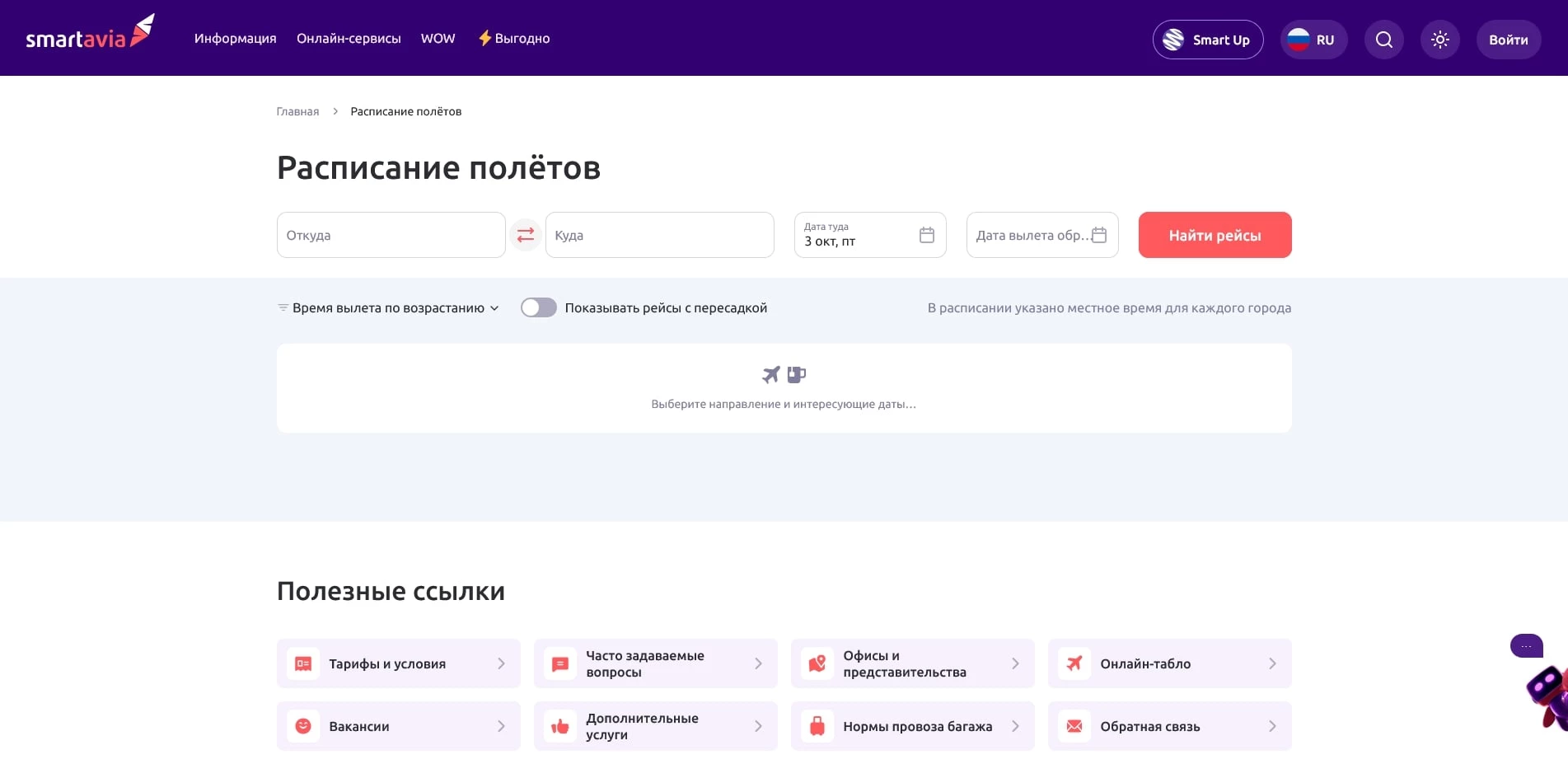Open the RU language selector

coord(1313,39)
